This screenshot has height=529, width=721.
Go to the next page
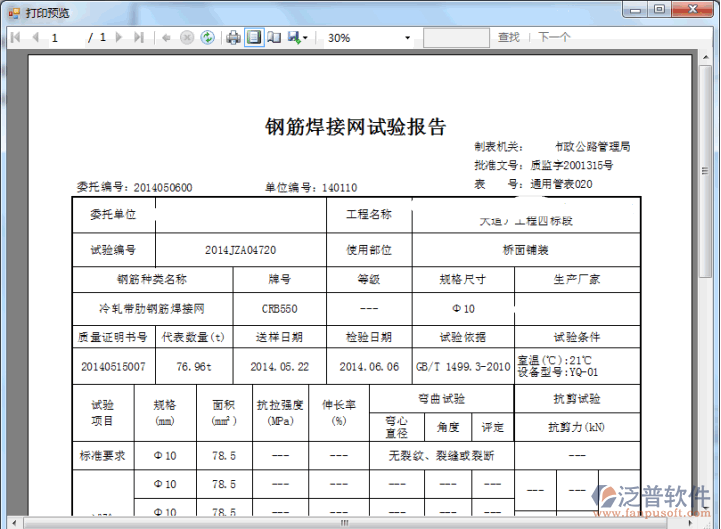pyautogui.click(x=119, y=37)
